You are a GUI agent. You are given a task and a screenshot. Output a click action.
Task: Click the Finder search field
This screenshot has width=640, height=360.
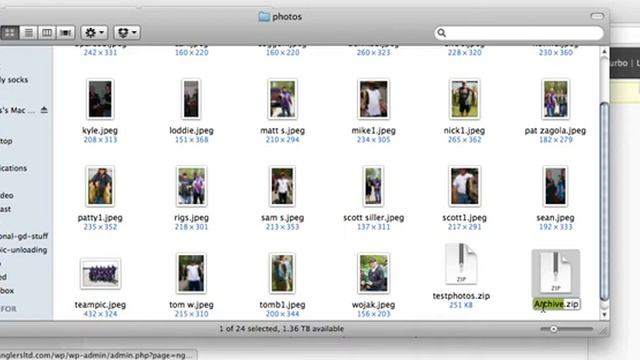coord(519,33)
